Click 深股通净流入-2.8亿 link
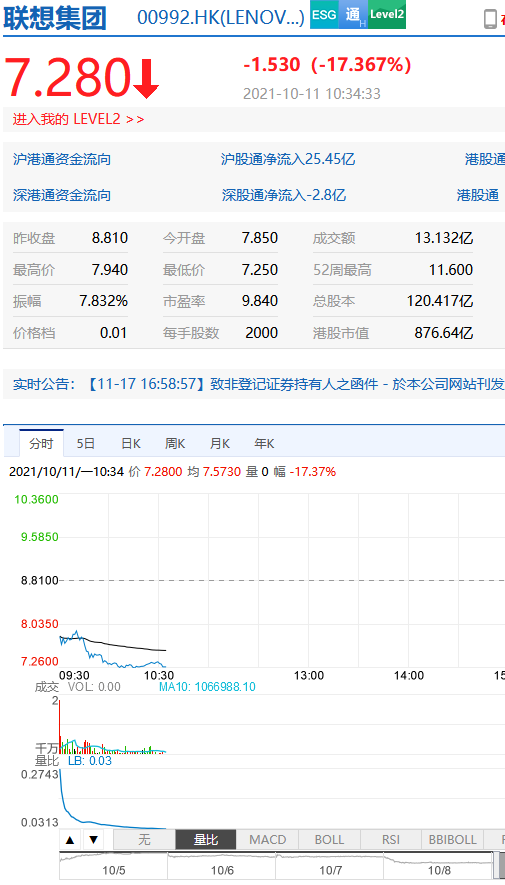 click(x=284, y=195)
